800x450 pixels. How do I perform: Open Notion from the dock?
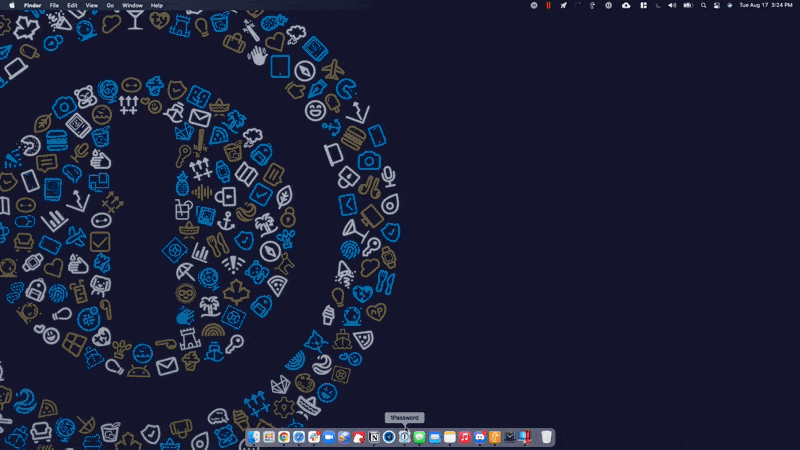374,437
